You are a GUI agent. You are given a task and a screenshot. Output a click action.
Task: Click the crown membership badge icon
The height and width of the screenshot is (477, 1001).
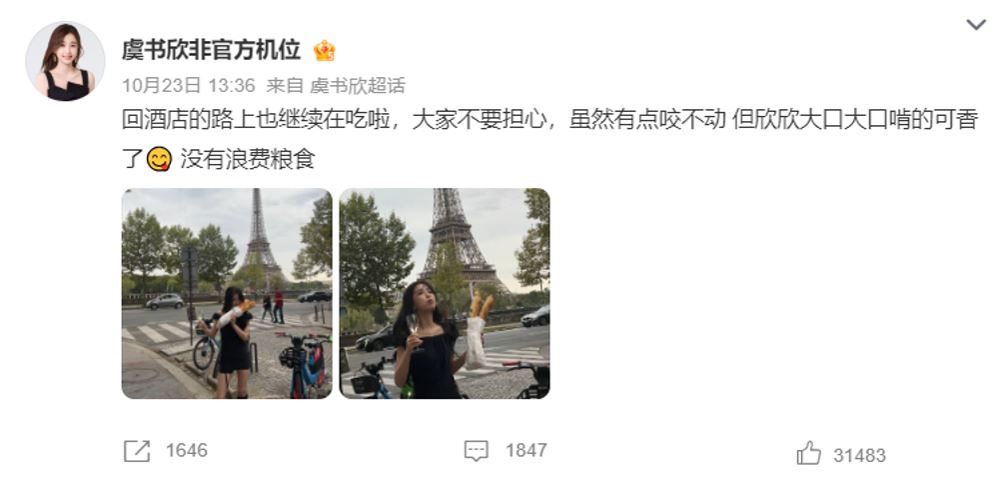pos(325,50)
